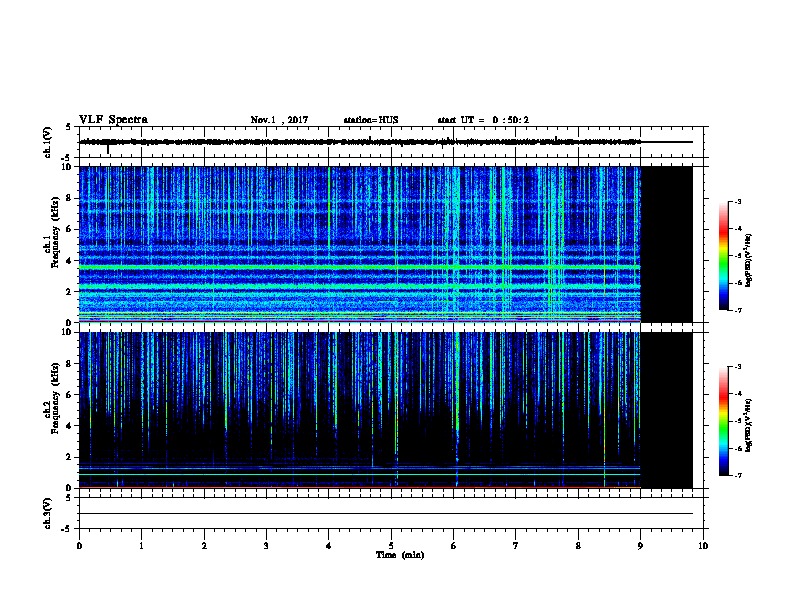Click the "1" tick on the Time axis
792x612 pixels.
click(x=141, y=545)
